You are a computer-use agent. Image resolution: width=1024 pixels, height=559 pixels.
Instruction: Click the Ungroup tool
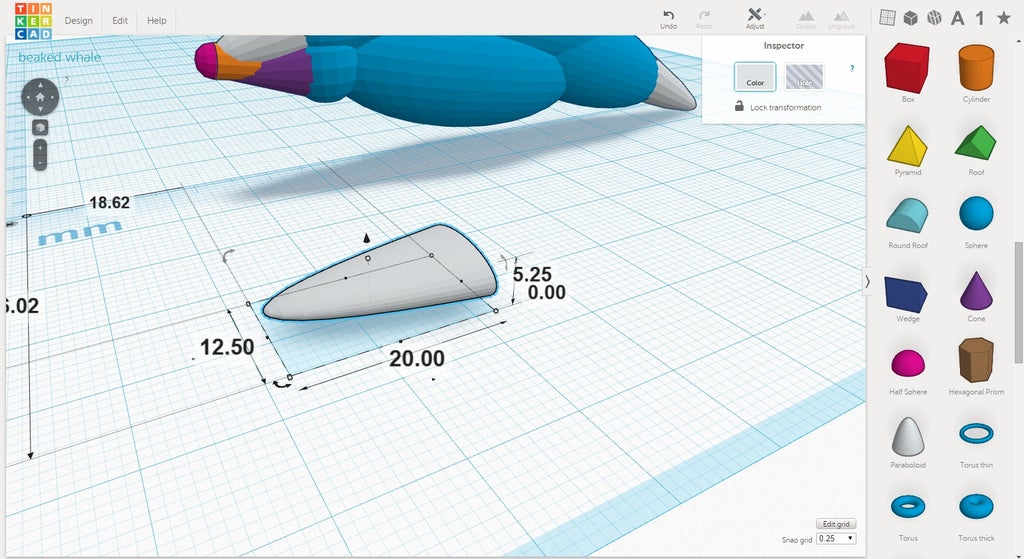click(841, 19)
